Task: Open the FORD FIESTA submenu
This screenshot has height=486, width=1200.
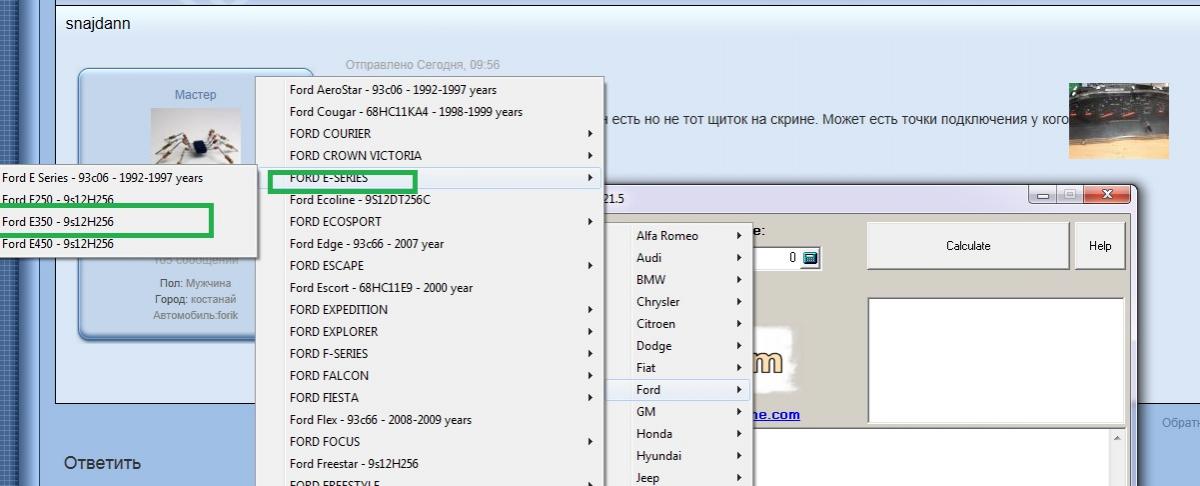Action: click(430, 398)
